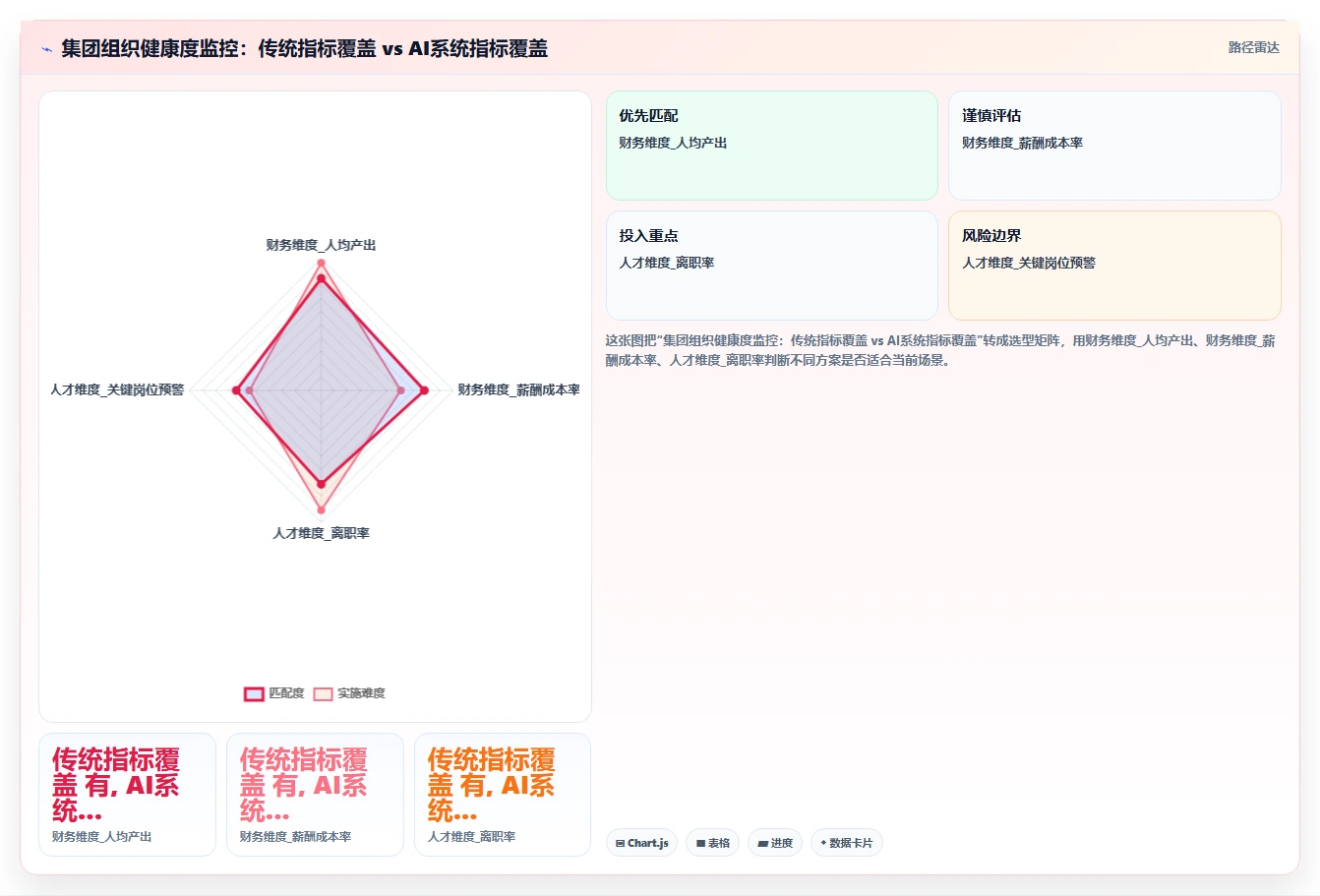
Task: Open the 风险边界 card
Action: (x=1114, y=266)
